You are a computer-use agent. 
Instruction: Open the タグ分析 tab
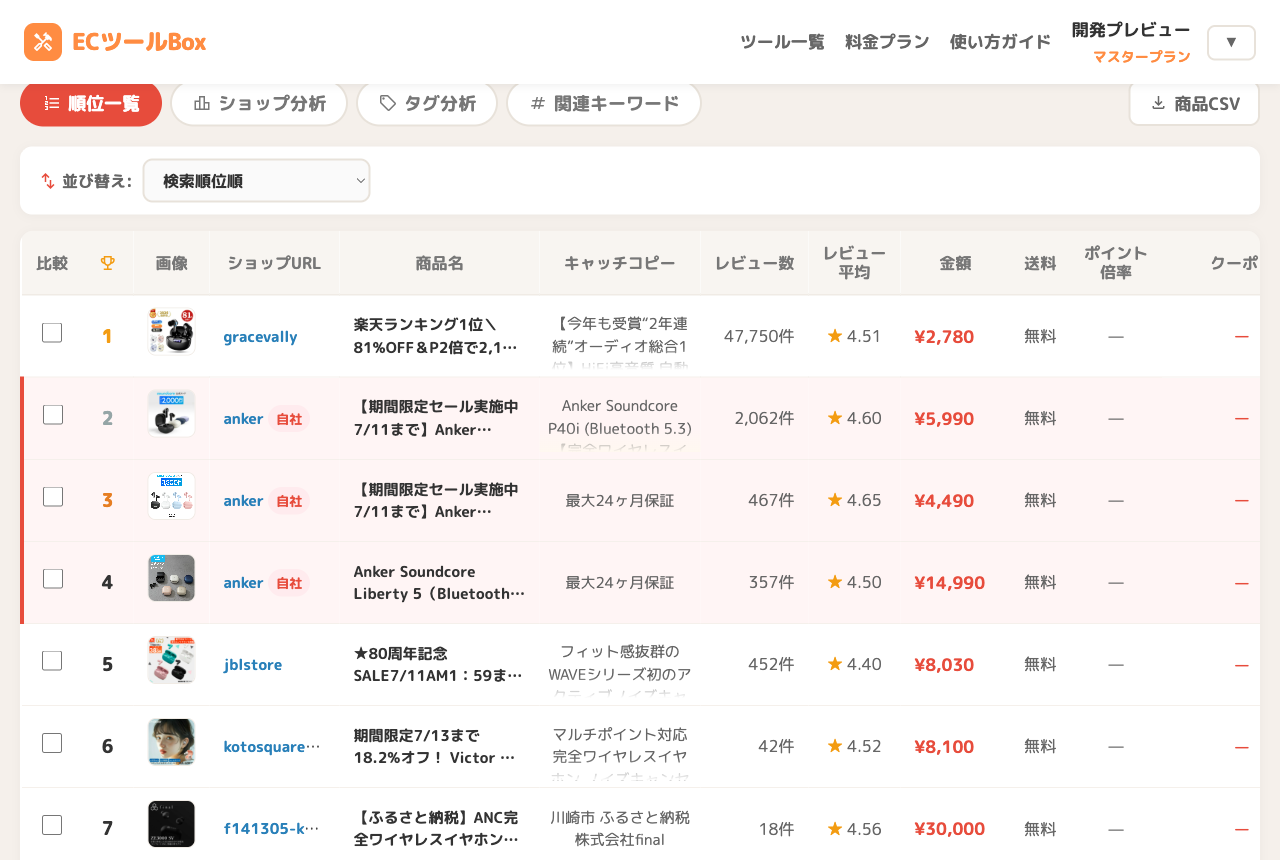point(427,103)
